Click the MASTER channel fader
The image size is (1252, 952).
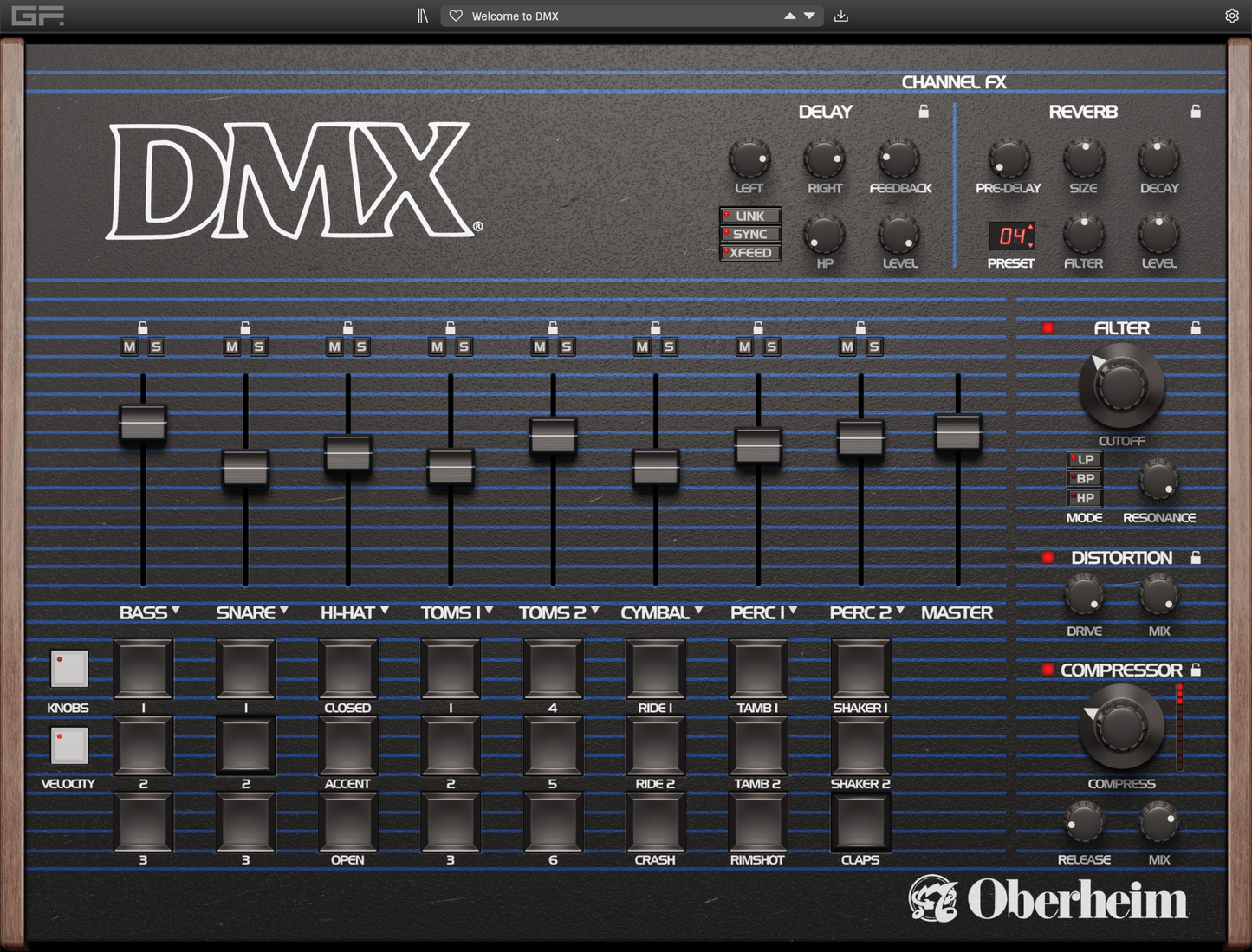tap(958, 431)
